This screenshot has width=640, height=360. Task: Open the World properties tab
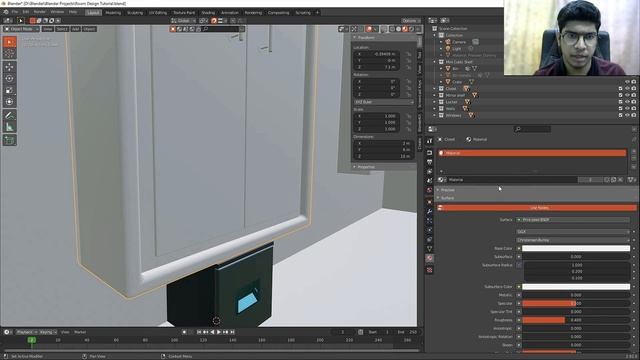(x=429, y=190)
